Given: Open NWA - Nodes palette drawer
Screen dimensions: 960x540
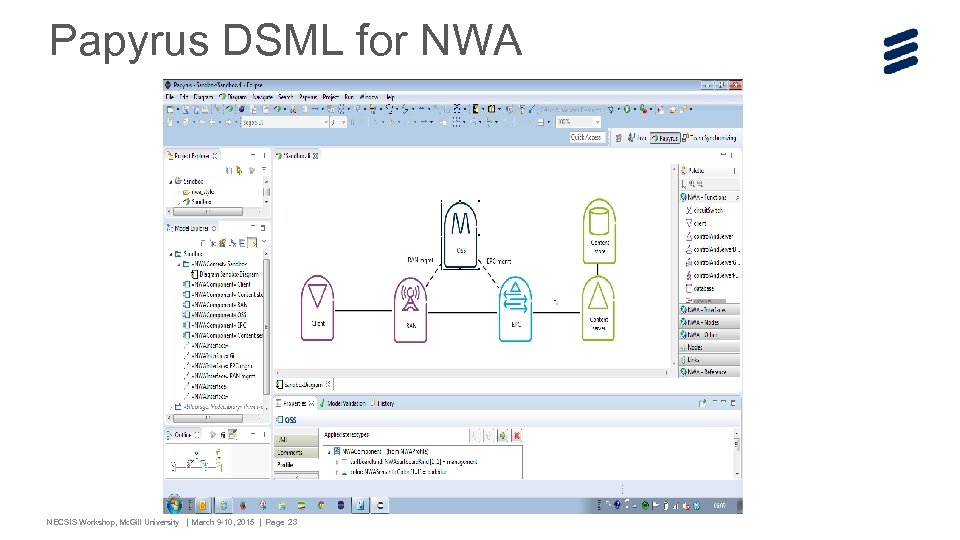Looking at the screenshot, I should pyautogui.click(x=710, y=322).
